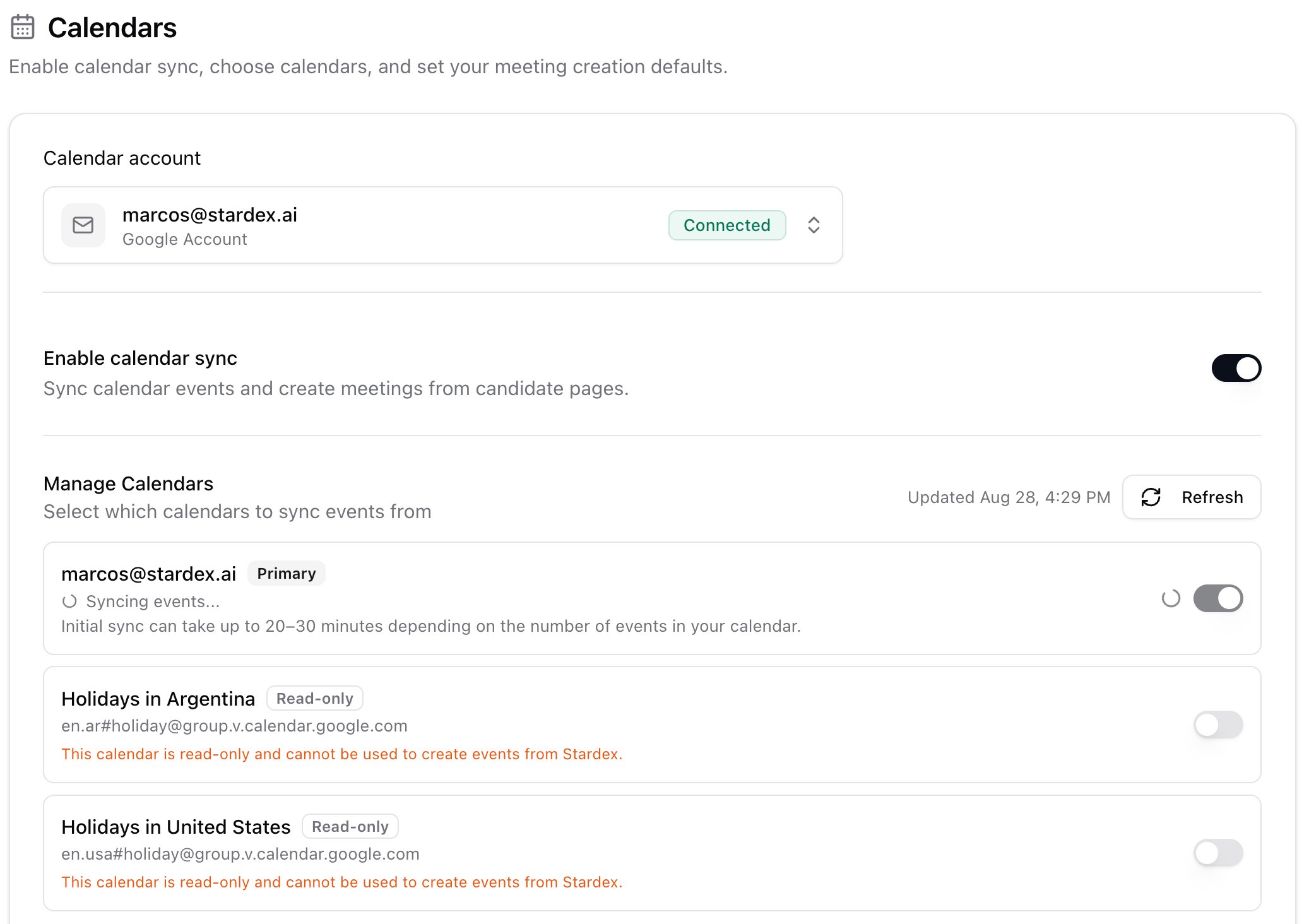Click the green Connected status badge
Image resolution: width=1309 pixels, height=924 pixels.
coord(727,225)
